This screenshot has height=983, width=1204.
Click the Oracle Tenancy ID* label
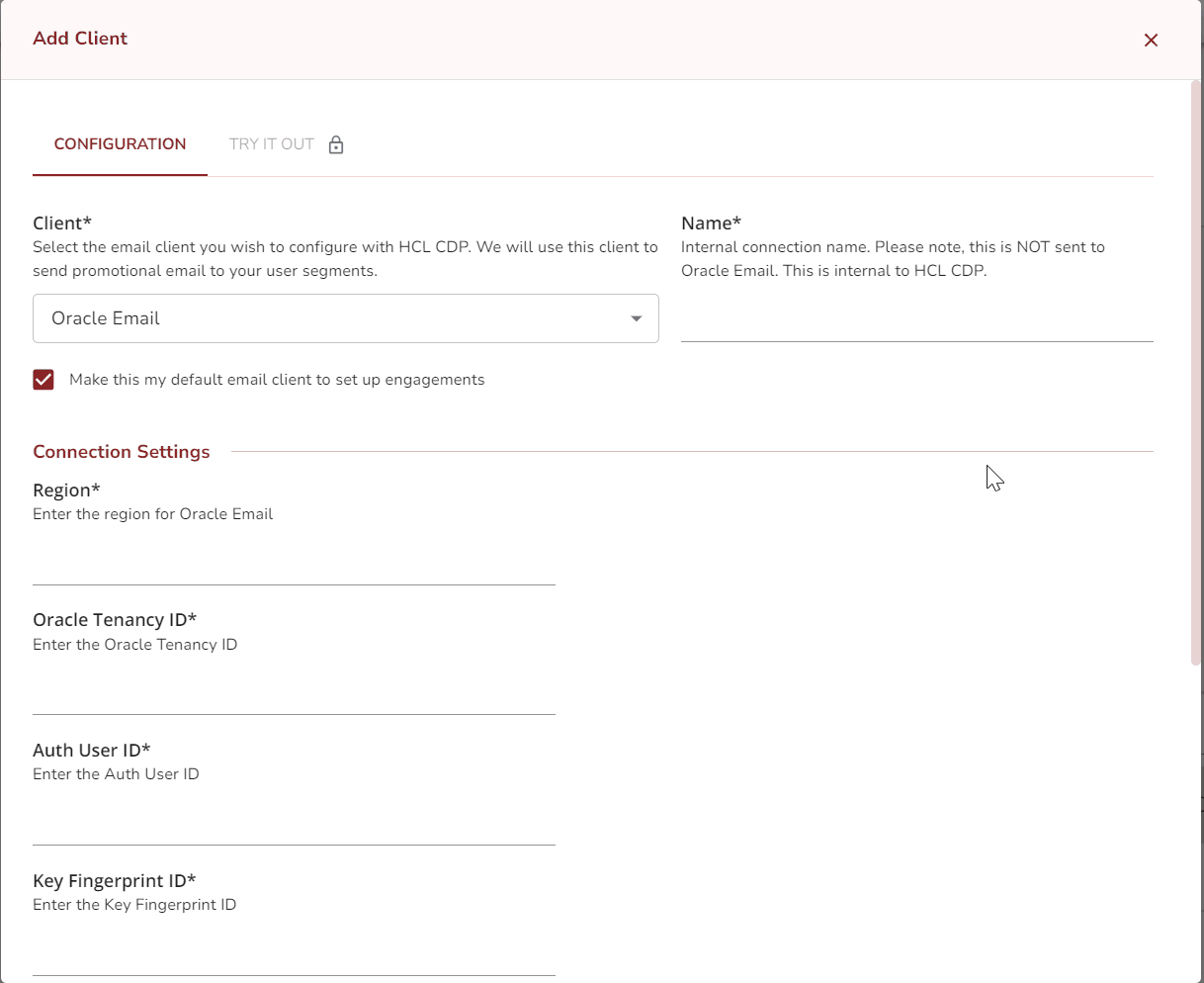(115, 620)
